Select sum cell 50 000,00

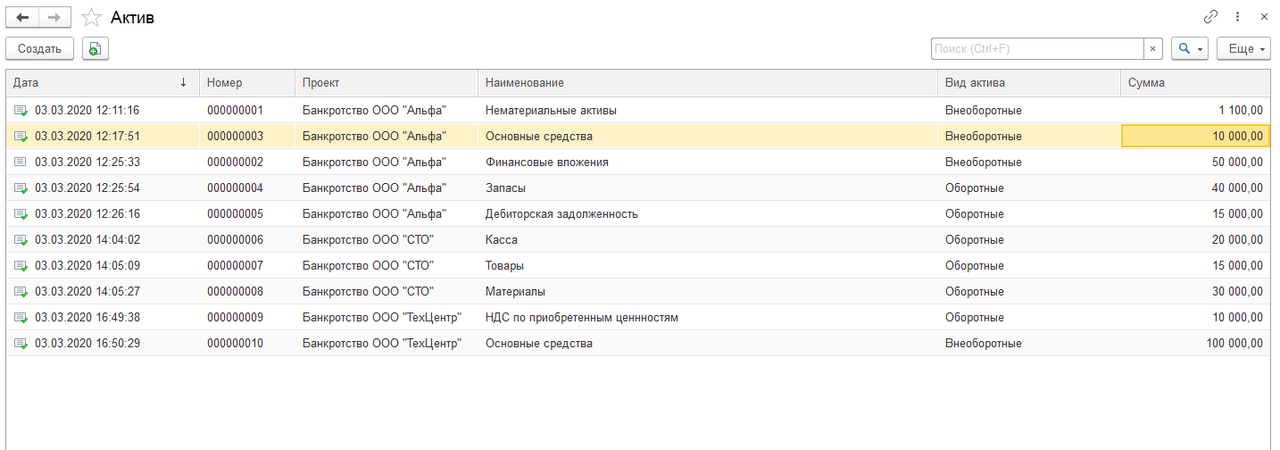pos(1195,162)
